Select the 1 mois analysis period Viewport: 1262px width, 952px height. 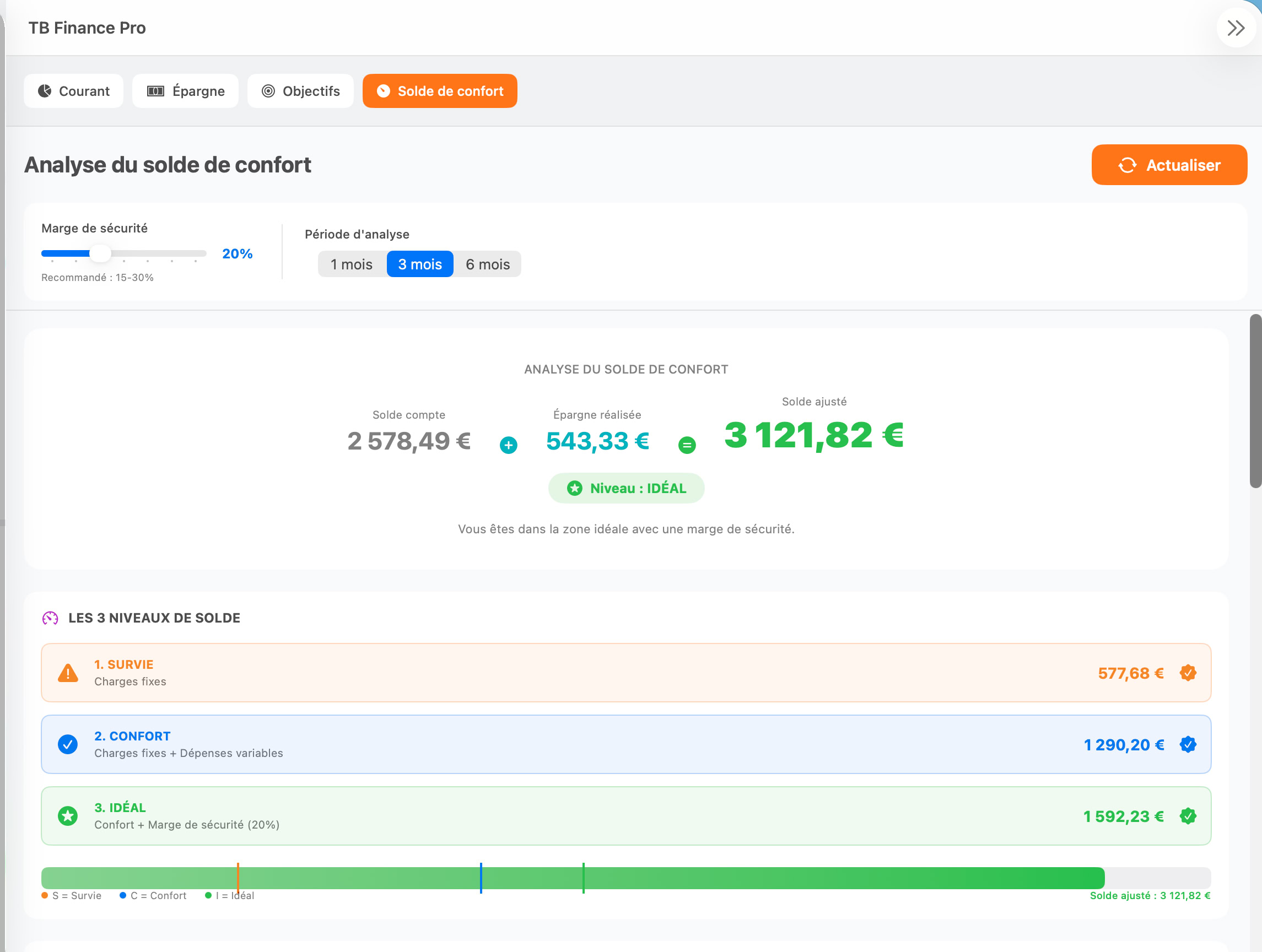click(x=352, y=264)
